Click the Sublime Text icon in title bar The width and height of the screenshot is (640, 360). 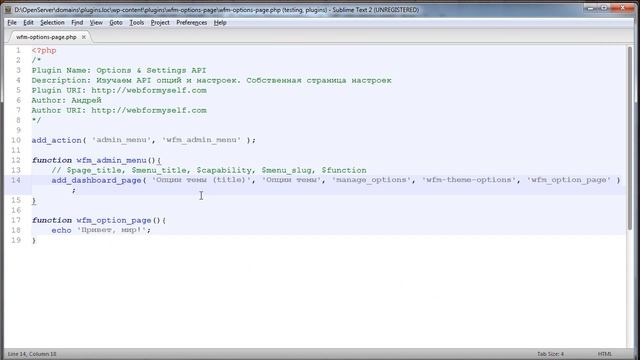click(x=8, y=9)
